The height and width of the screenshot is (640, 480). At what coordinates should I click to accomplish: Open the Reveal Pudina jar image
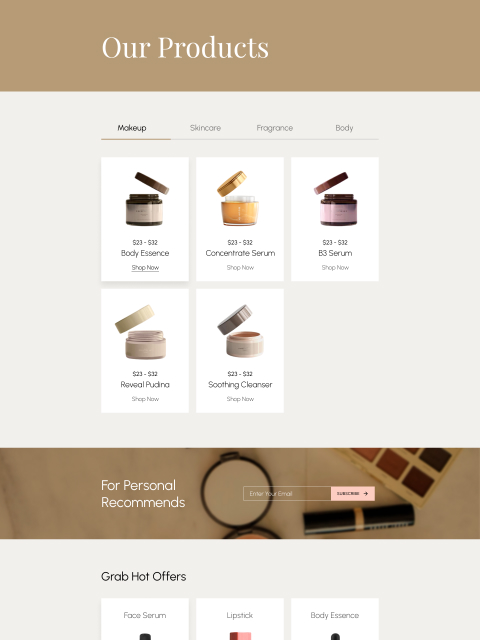click(141, 332)
